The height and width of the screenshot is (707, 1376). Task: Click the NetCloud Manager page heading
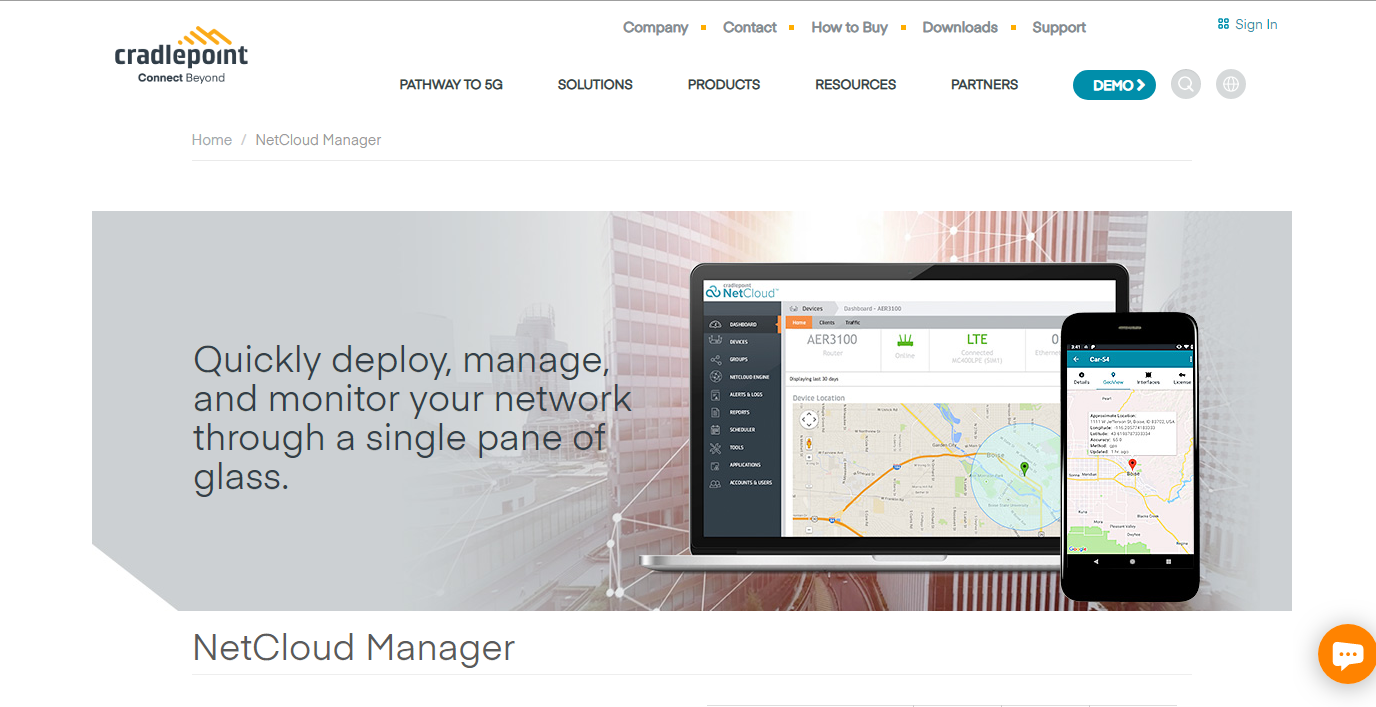point(354,648)
